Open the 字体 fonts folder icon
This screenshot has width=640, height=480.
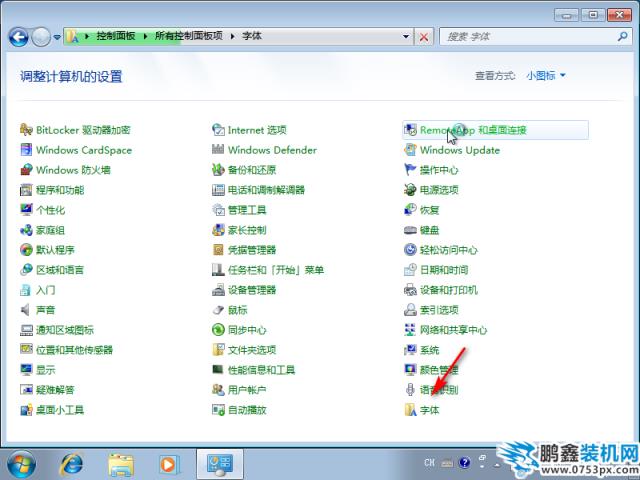(410, 410)
